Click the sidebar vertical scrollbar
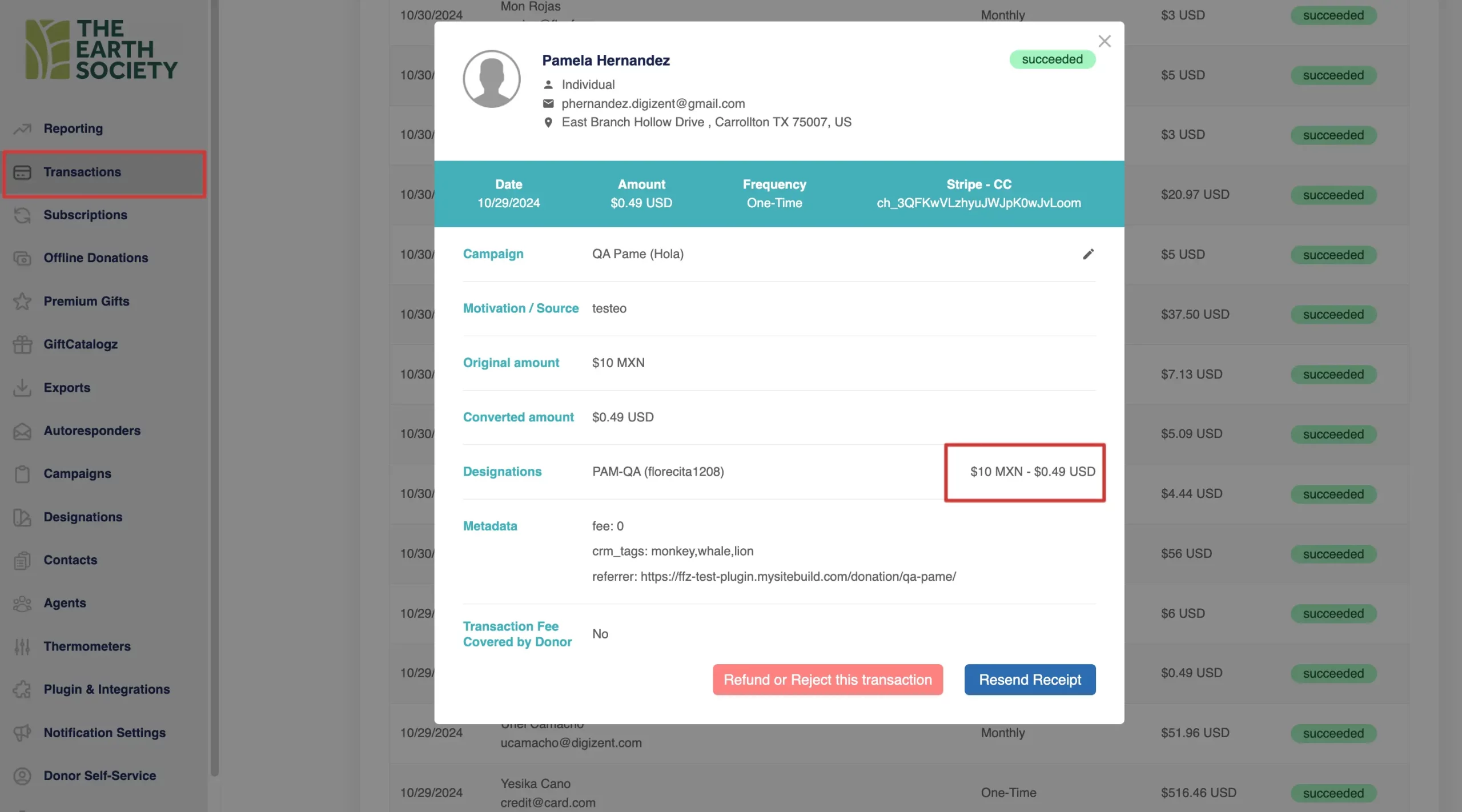This screenshot has height=812, width=1462. pyautogui.click(x=215, y=388)
